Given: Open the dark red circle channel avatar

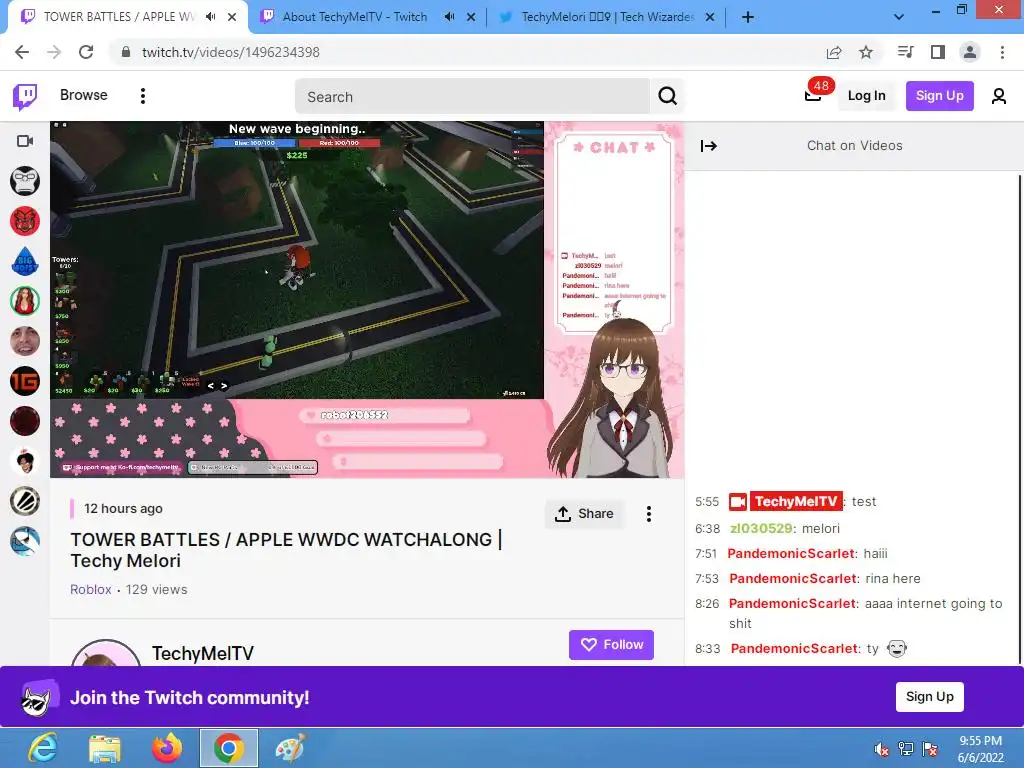Looking at the screenshot, I should pyautogui.click(x=25, y=421).
